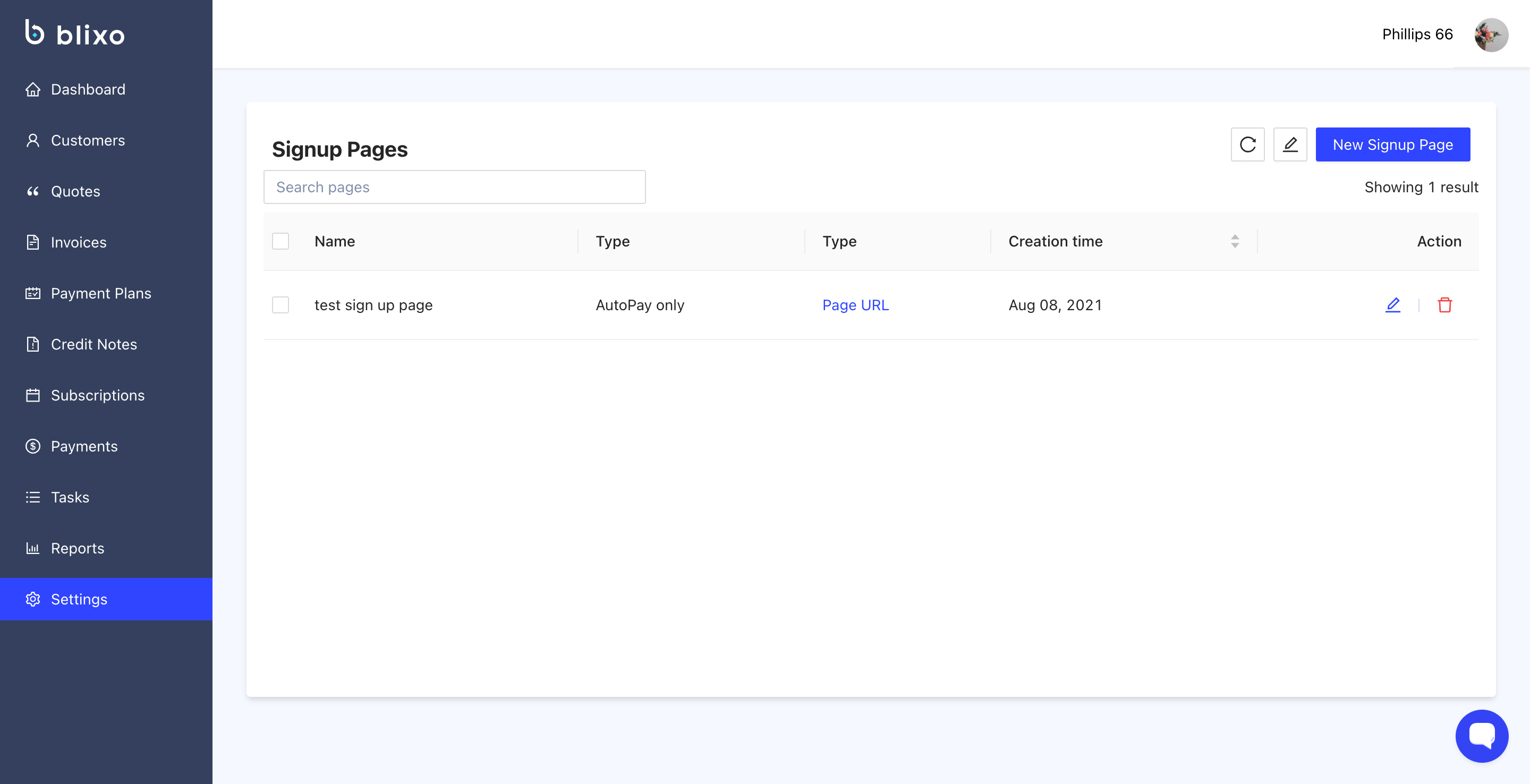Select Settings in the sidebar

[x=79, y=599]
